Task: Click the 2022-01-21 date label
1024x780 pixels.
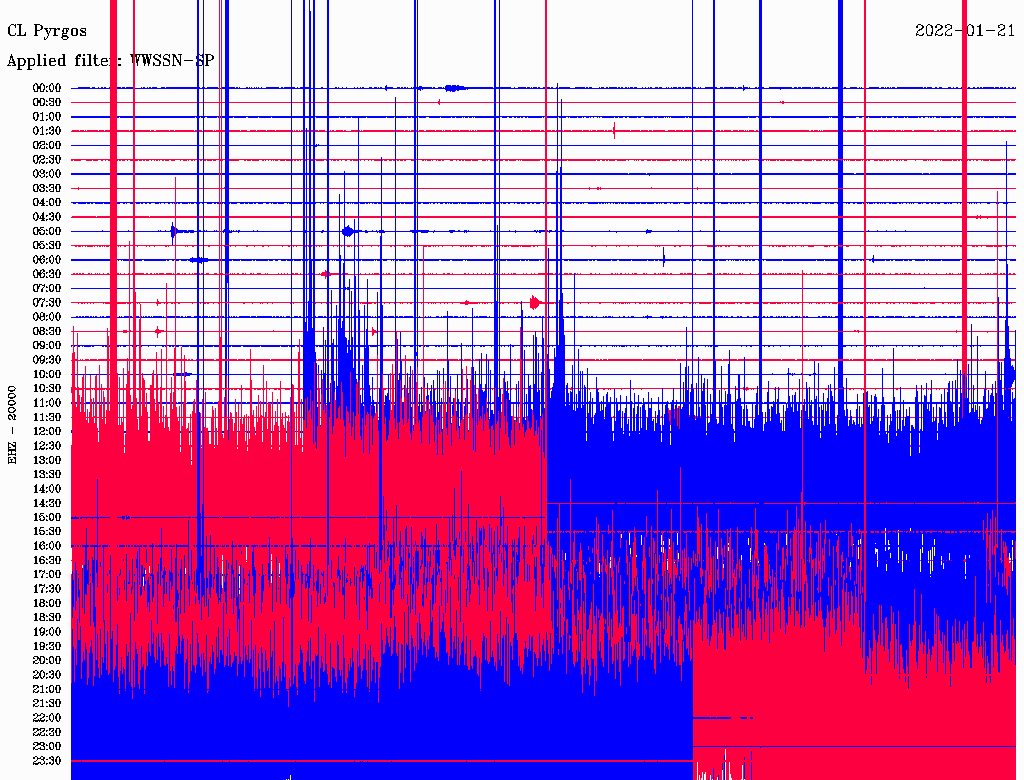Action: coord(965,31)
